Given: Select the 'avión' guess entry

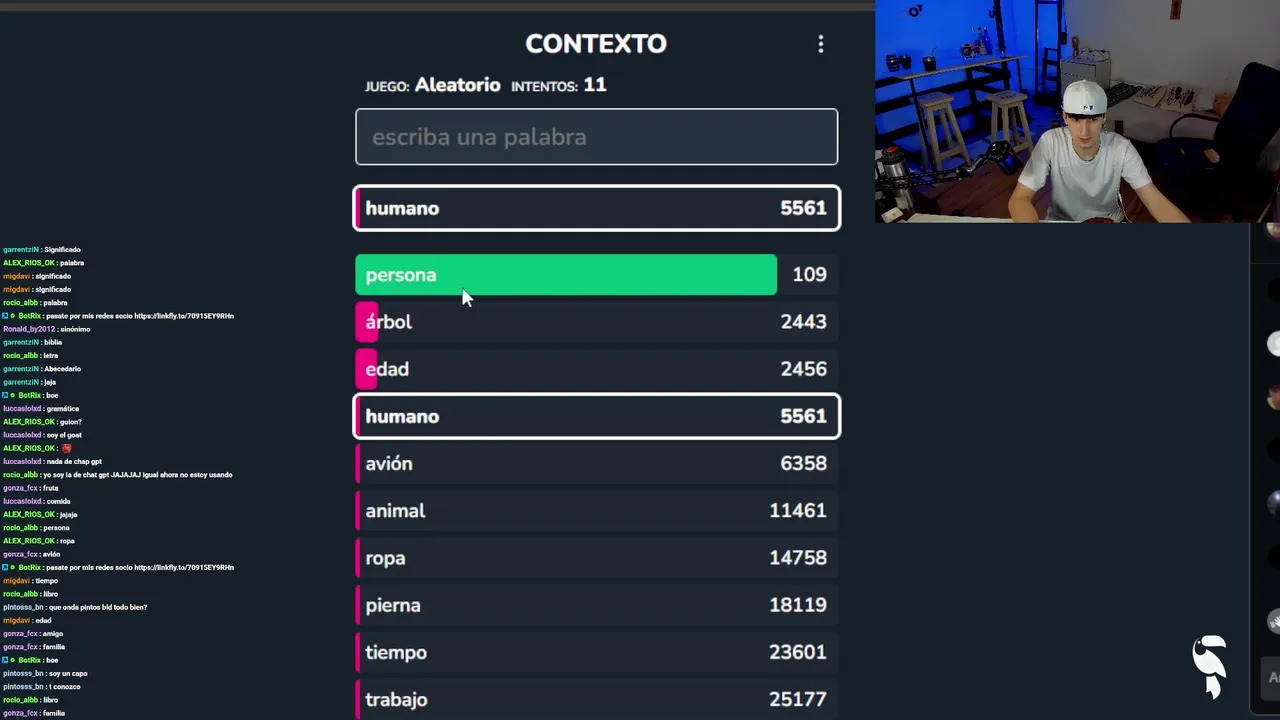Looking at the screenshot, I should coord(596,464).
